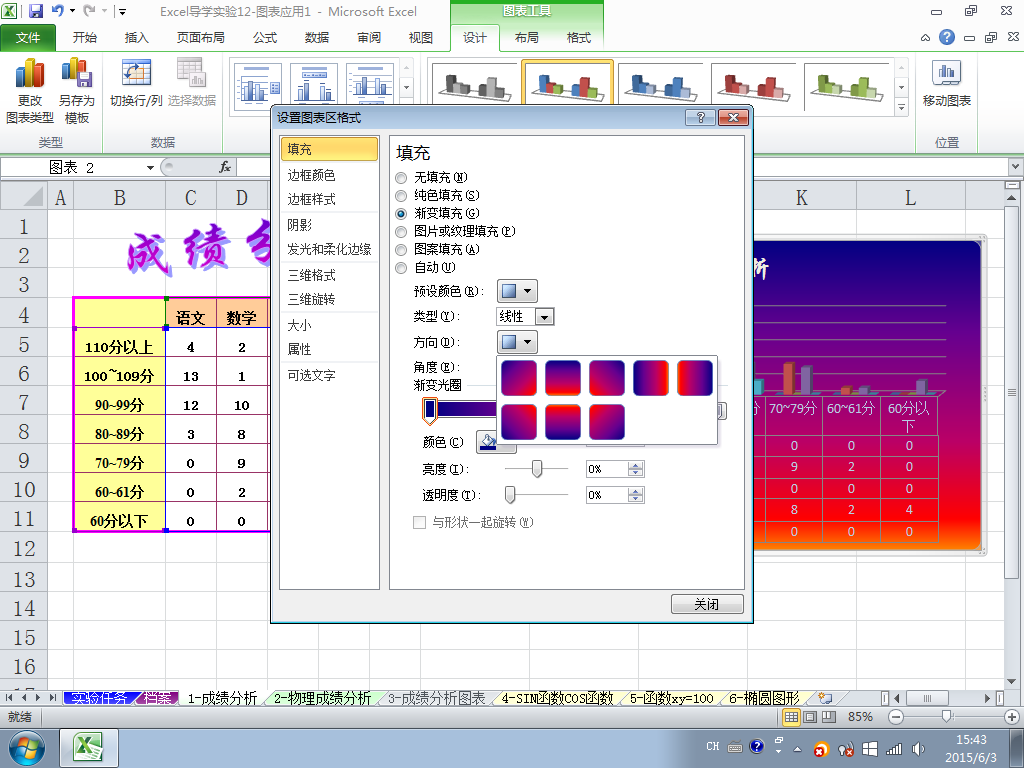Select 无填充 radio button
This screenshot has height=768, width=1024.
[401, 178]
